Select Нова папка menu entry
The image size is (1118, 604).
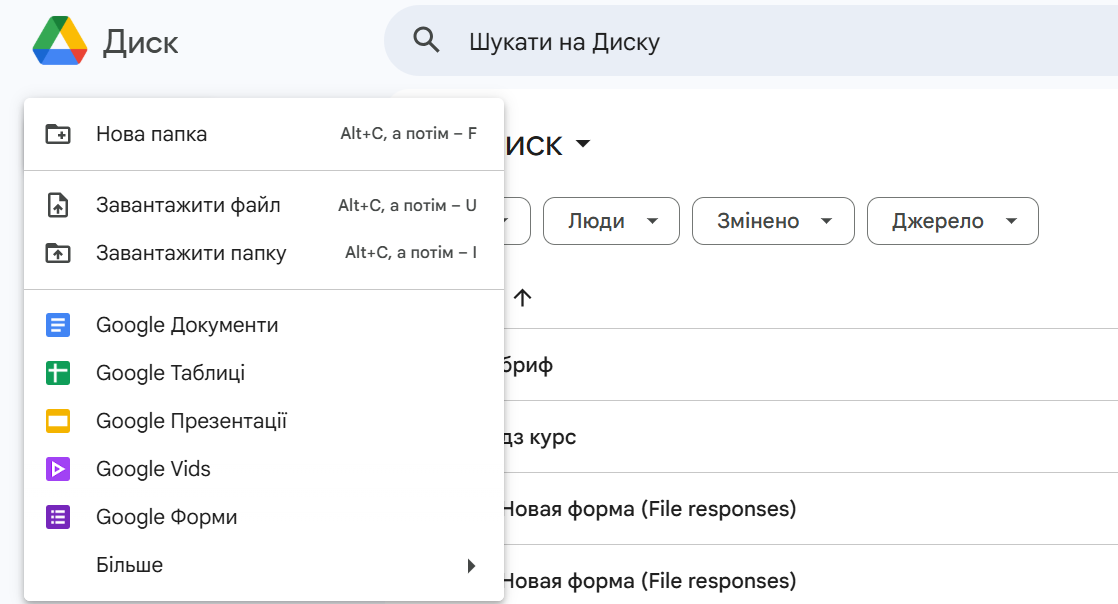pos(152,134)
